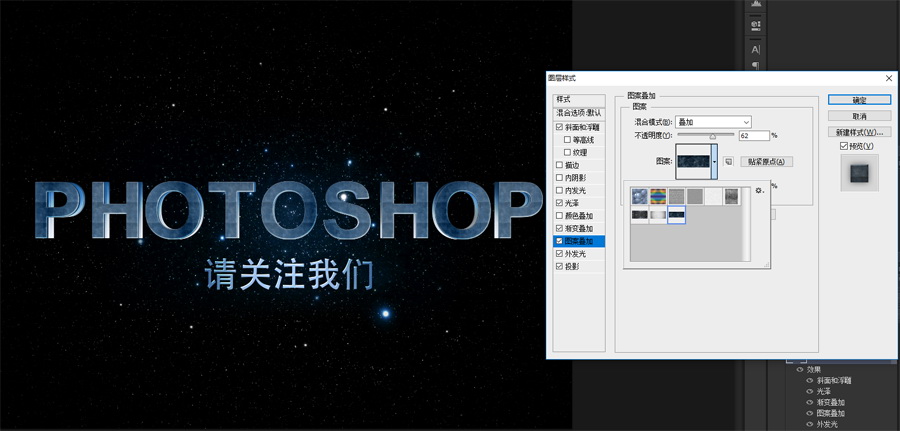Click the 请关注我们 text on canvas

pos(290,274)
